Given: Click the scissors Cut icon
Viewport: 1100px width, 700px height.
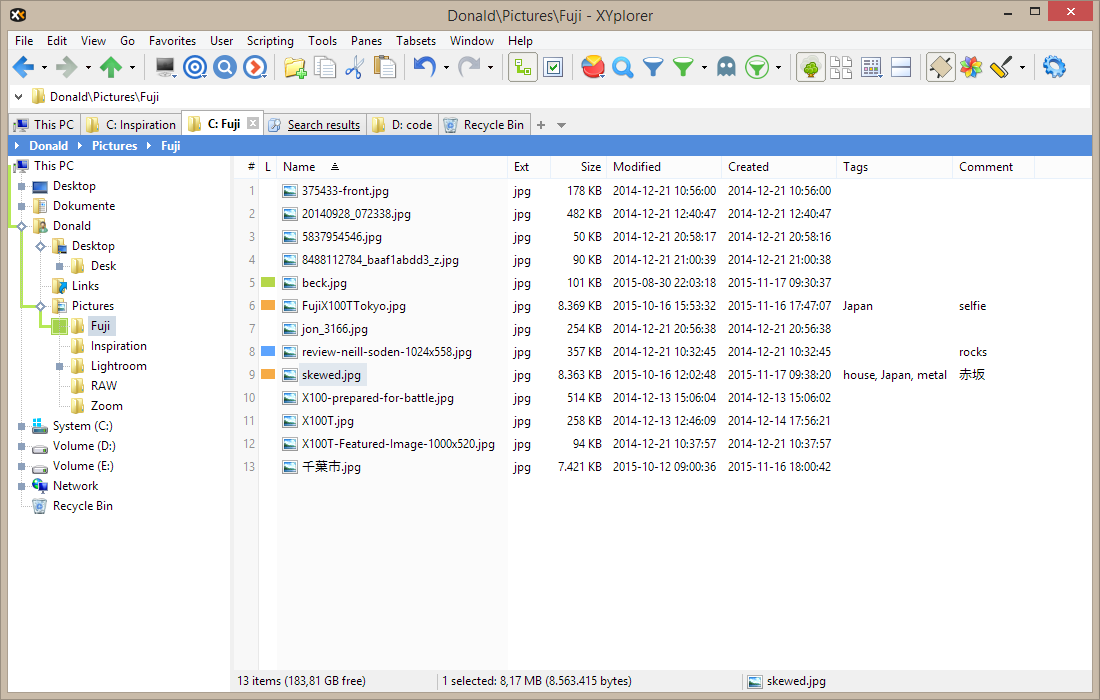Looking at the screenshot, I should pyautogui.click(x=354, y=67).
